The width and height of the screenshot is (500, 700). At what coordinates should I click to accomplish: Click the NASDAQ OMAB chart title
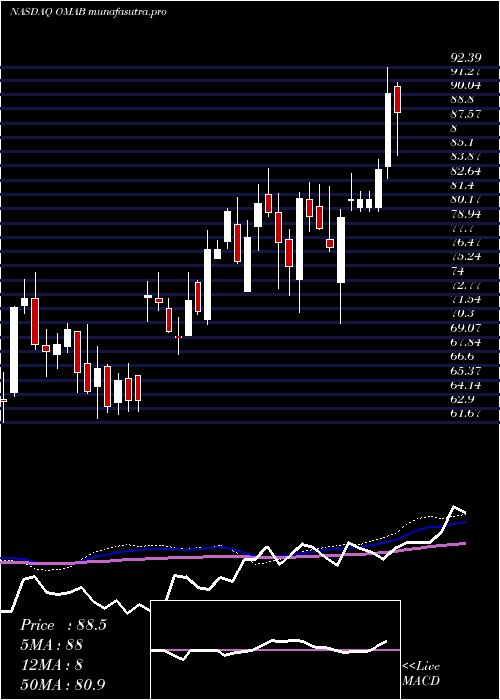tap(88, 12)
